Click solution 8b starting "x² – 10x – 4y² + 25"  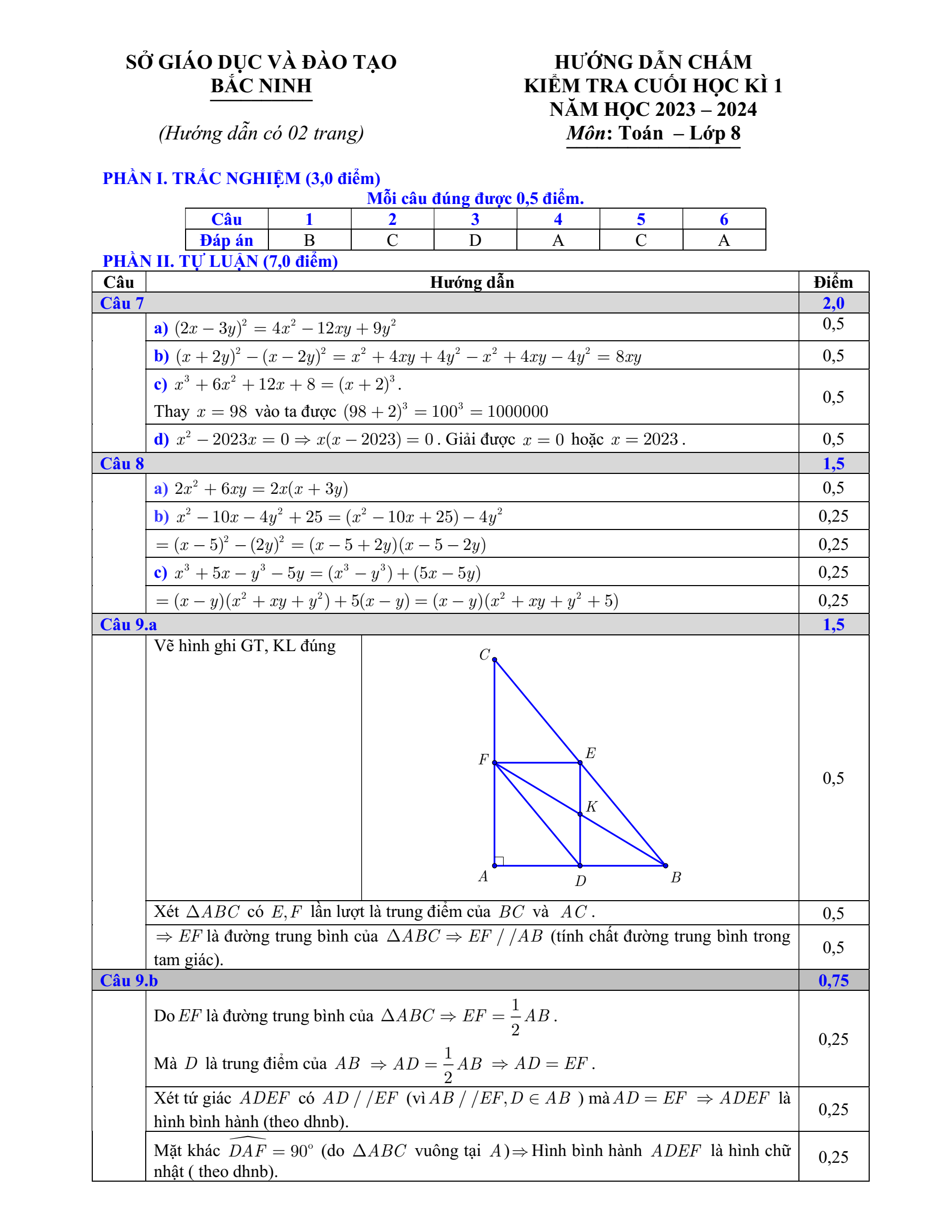(x=328, y=516)
